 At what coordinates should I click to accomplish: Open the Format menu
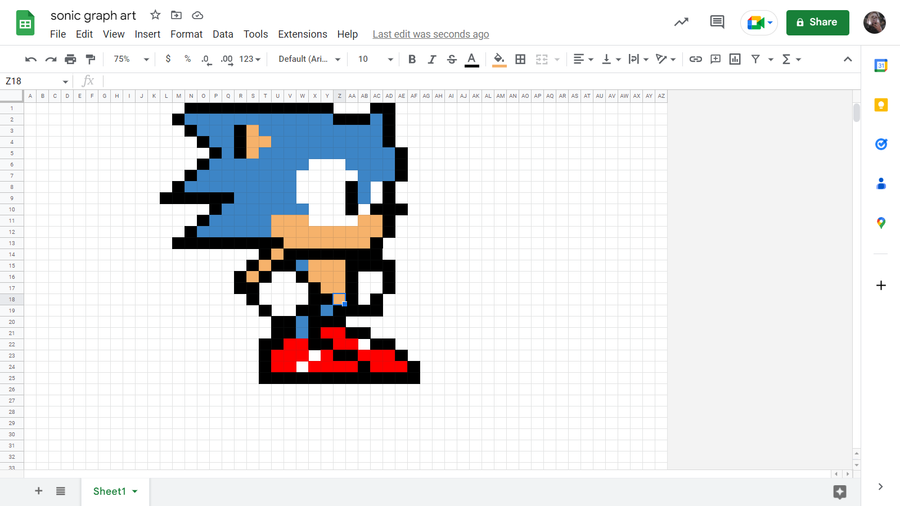[187, 34]
